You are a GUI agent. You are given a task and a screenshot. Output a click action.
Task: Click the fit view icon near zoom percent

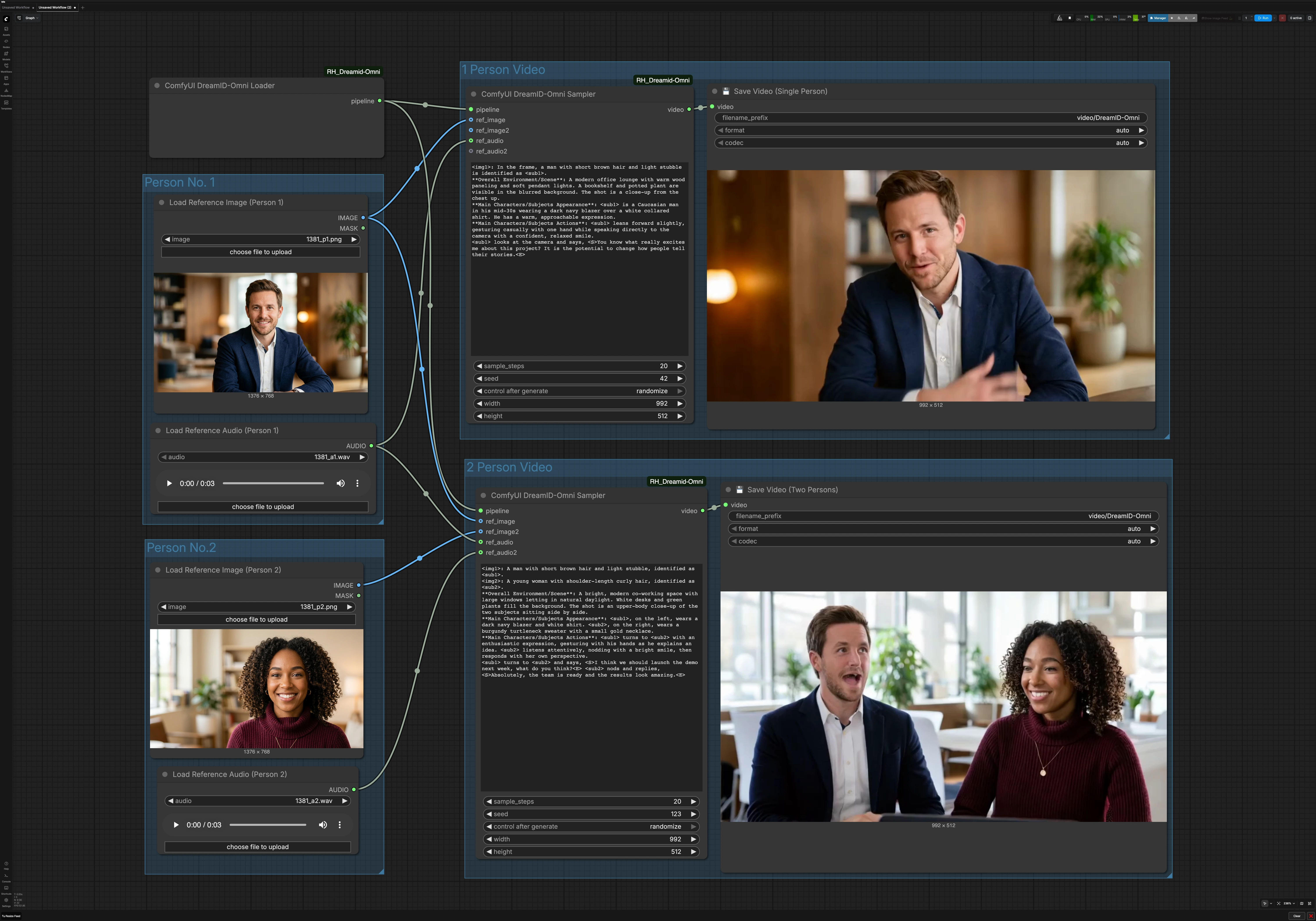(1279, 903)
